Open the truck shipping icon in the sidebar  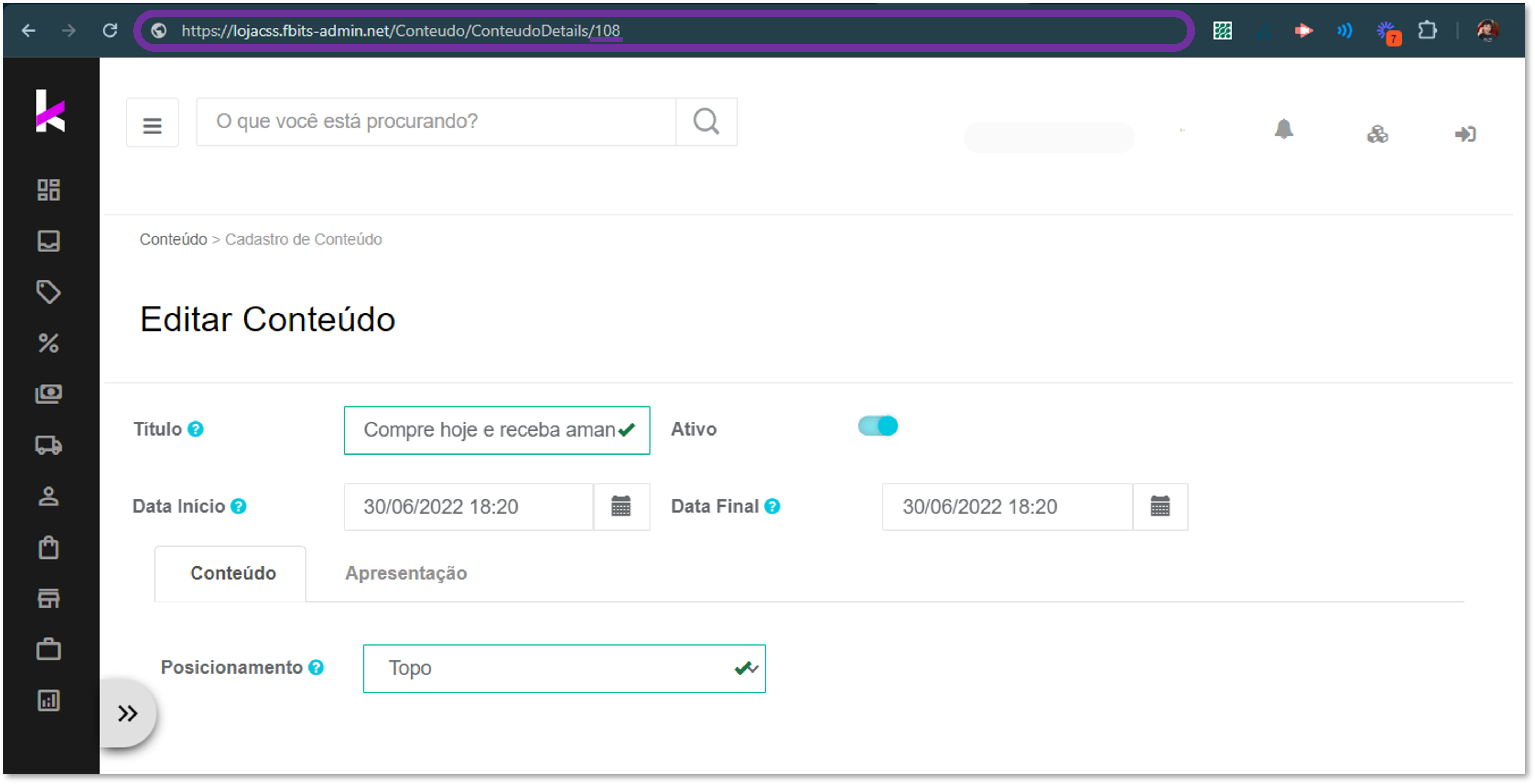pyautogui.click(x=49, y=446)
